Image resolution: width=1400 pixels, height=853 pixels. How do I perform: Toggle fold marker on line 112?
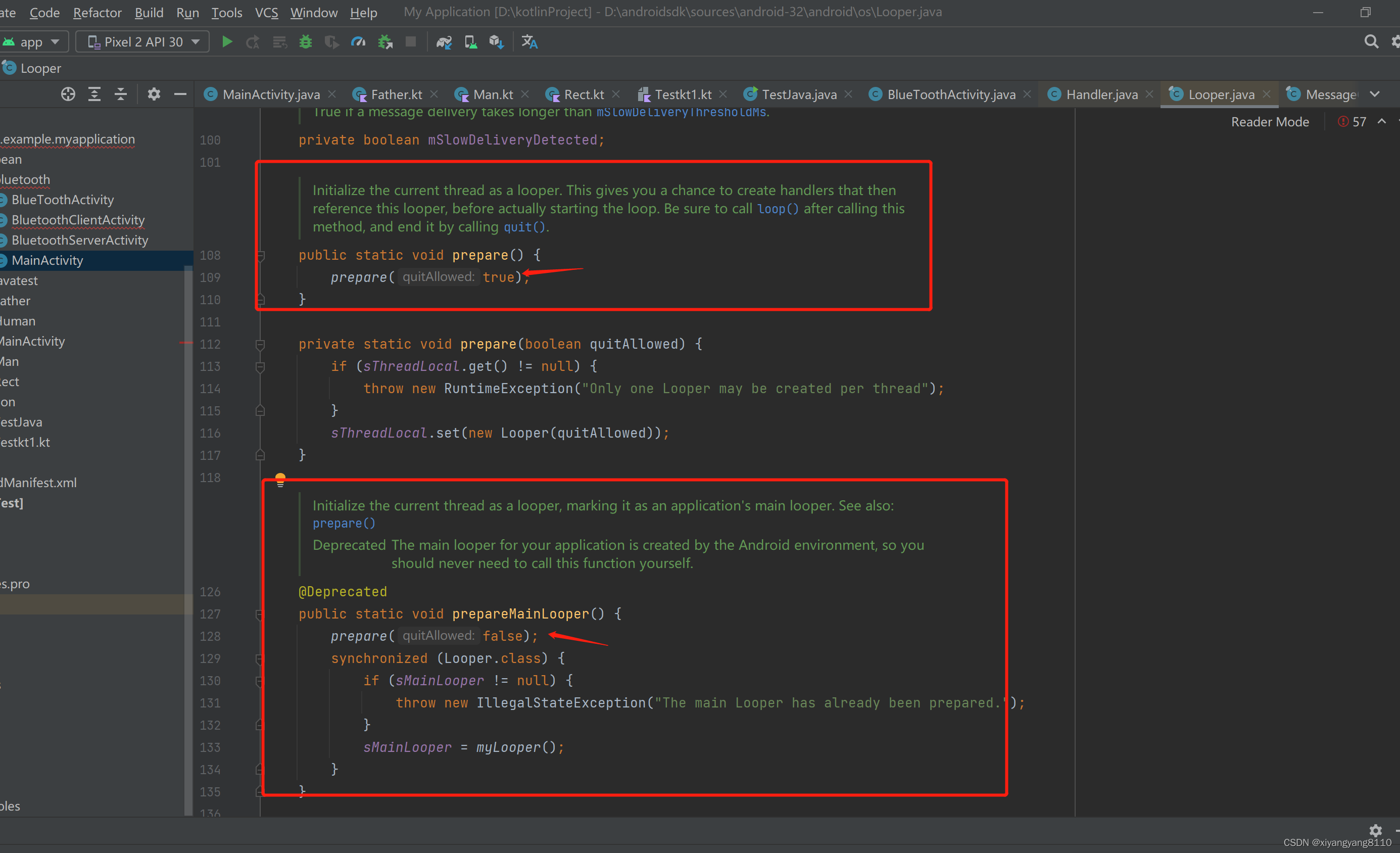260,344
